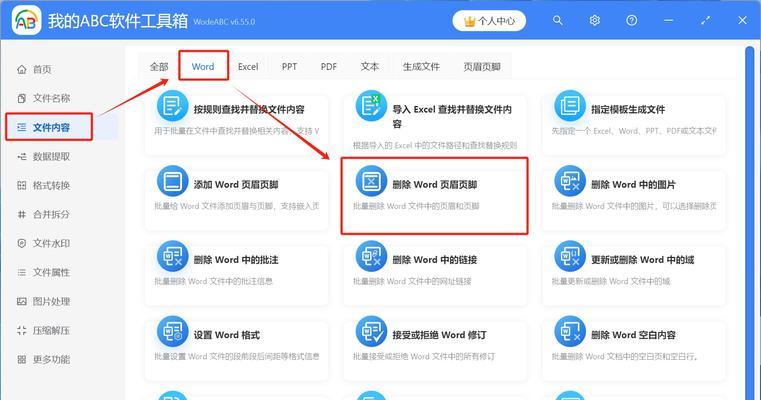
Task: Click 接受或拒绝 Word 修订 icon
Action: click(371, 332)
